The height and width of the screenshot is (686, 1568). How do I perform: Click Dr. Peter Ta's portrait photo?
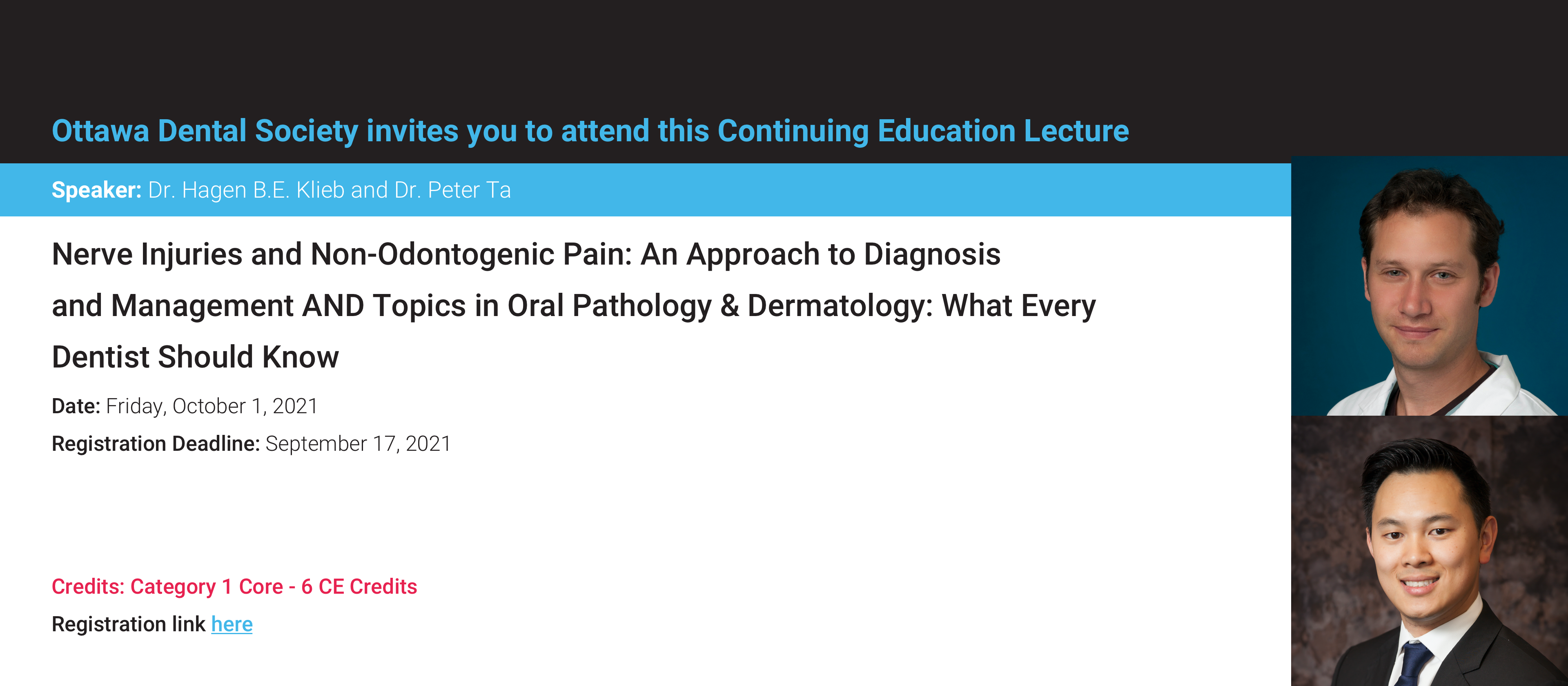[1429, 551]
